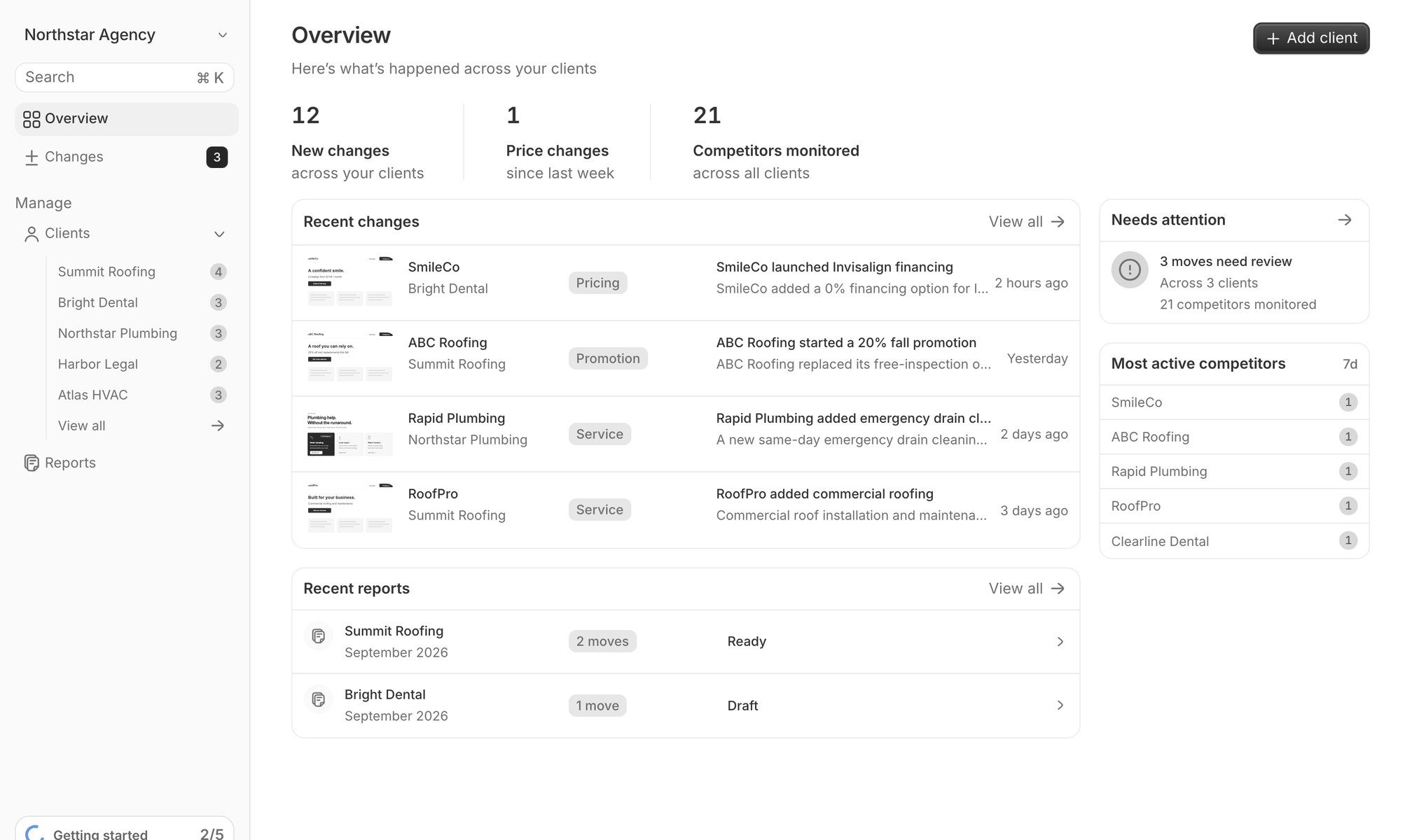Click the chevron on Bright Dental report row
The height and width of the screenshot is (840, 1412).
(1060, 706)
